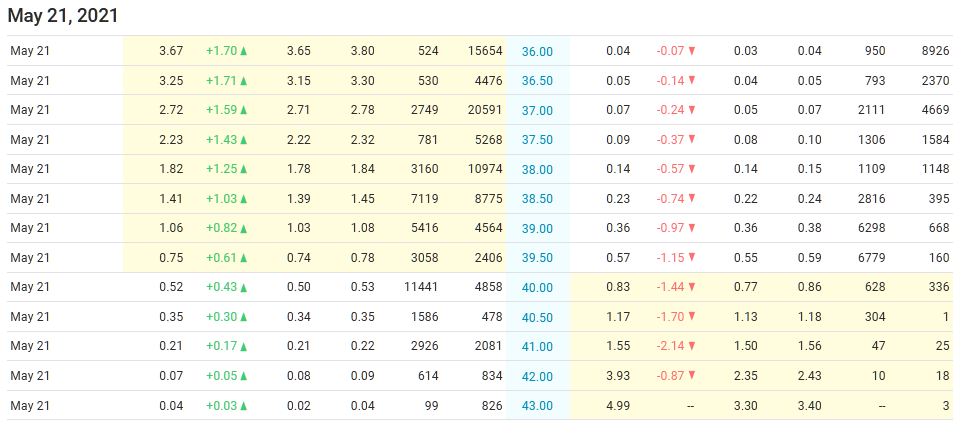Image resolution: width=962 pixels, height=431 pixels.
Task: Select the call volume 3160
Action: 424,169
